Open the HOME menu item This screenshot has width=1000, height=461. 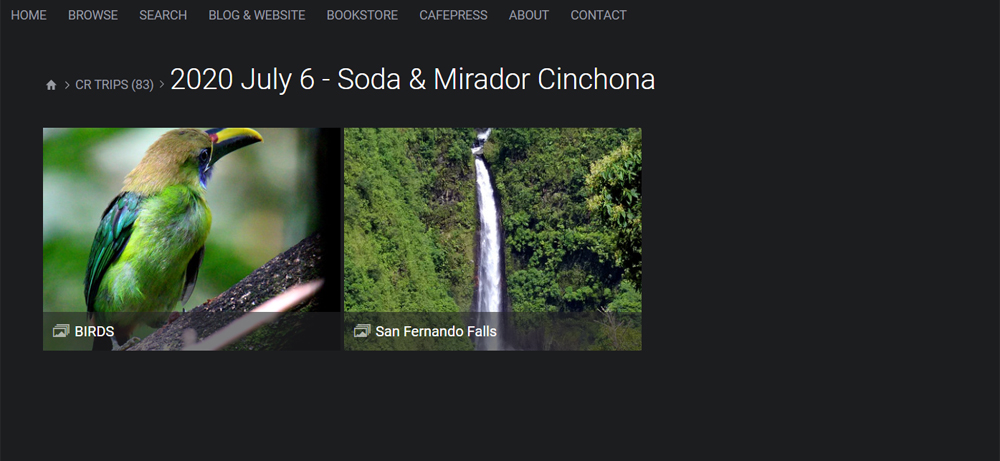click(29, 15)
